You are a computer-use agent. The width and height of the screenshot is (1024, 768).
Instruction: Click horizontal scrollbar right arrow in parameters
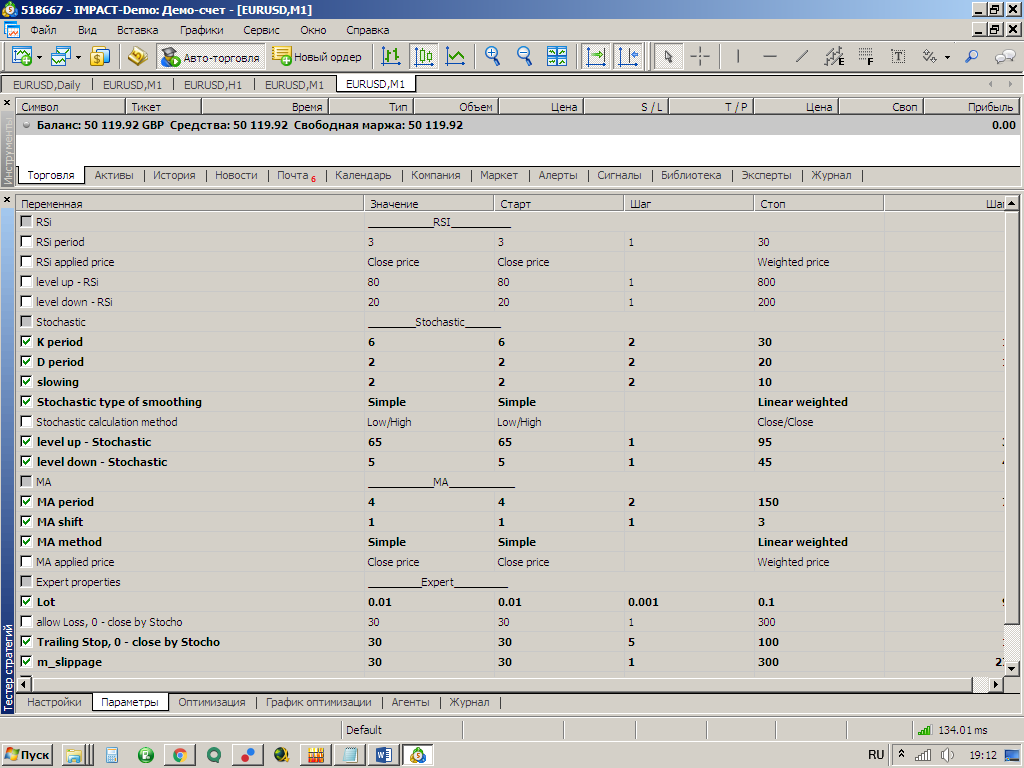[x=996, y=684]
